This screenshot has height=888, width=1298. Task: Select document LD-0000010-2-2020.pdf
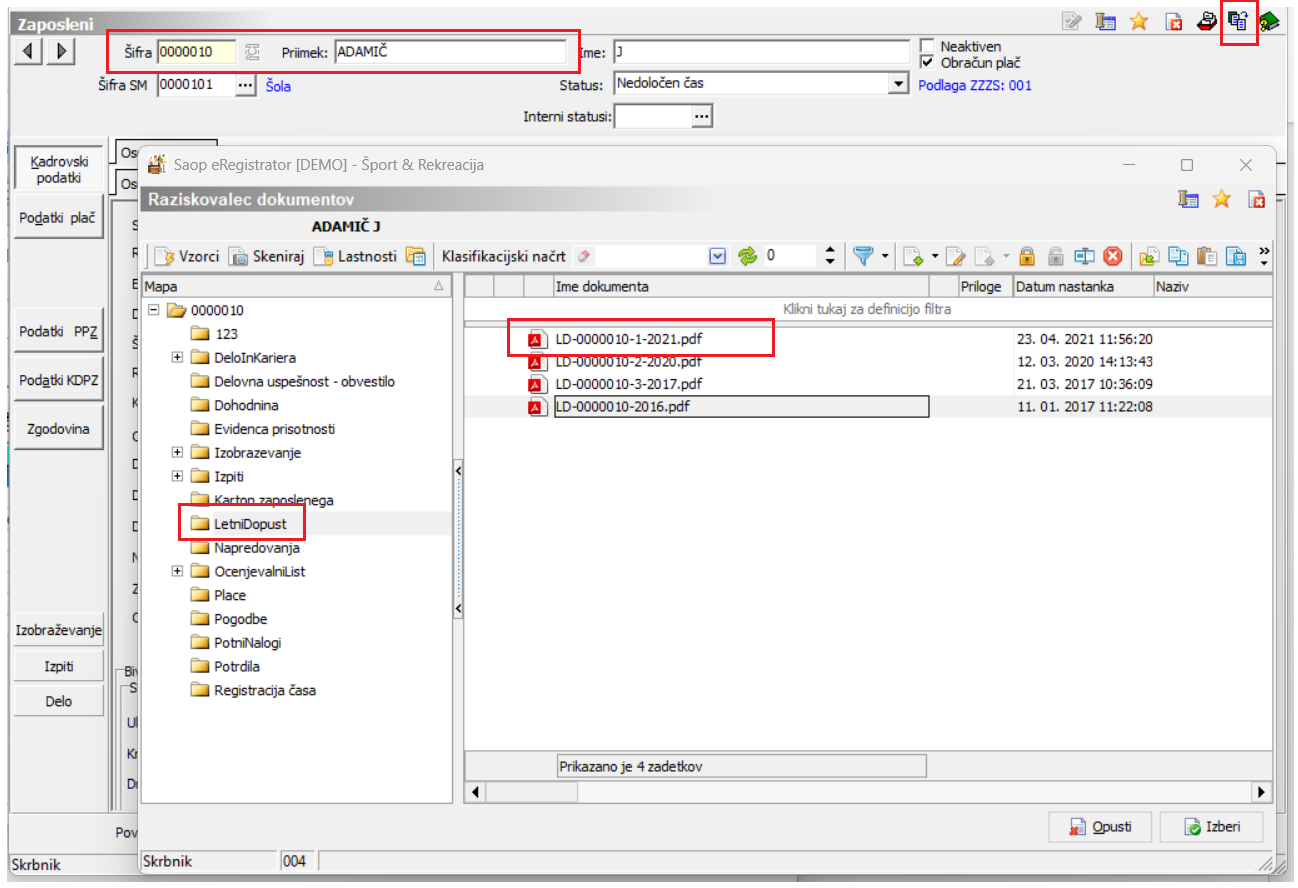(x=629, y=361)
